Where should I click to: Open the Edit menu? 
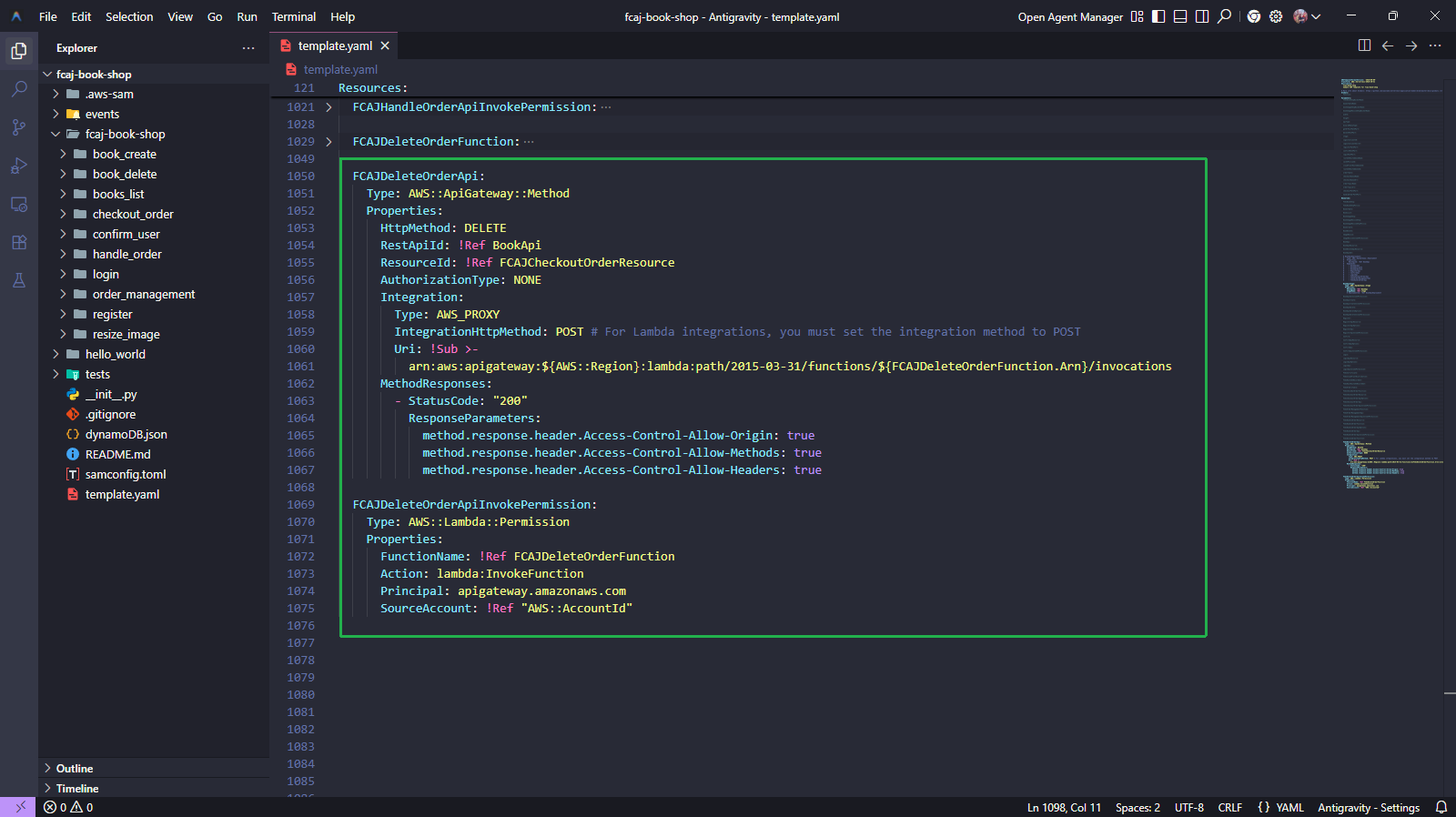click(81, 17)
